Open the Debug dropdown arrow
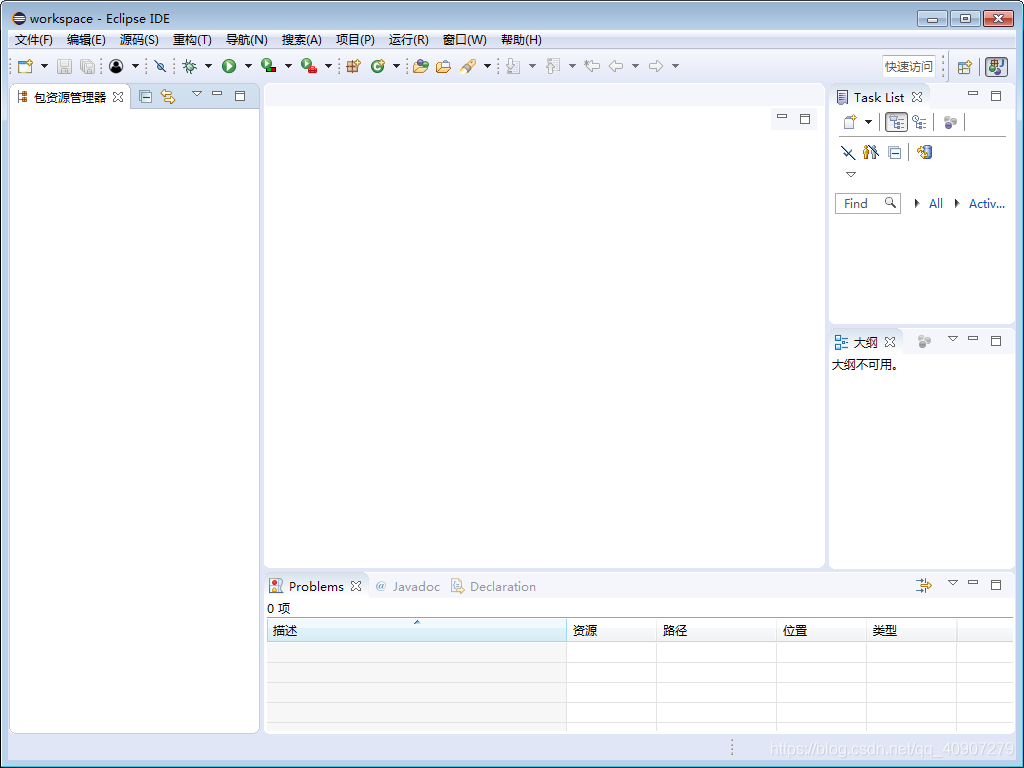The image size is (1024, 768). point(208,66)
